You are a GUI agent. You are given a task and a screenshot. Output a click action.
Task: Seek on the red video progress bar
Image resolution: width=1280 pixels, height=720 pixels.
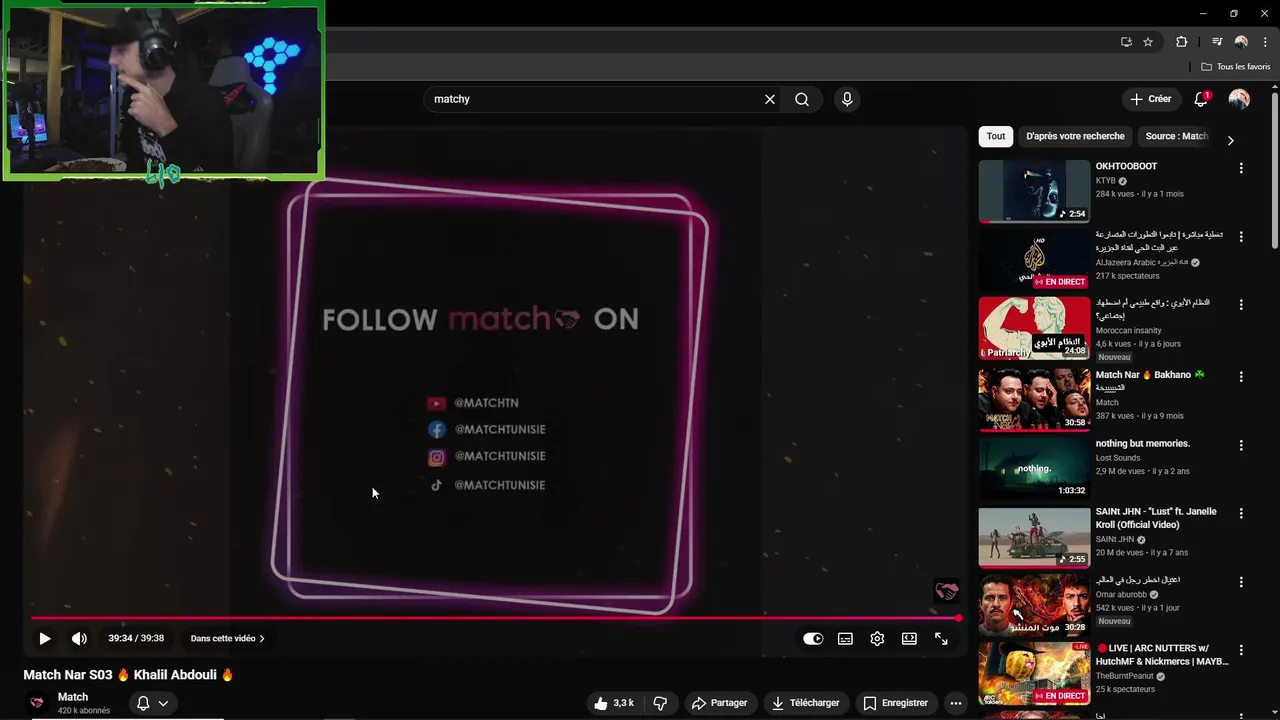point(495,618)
